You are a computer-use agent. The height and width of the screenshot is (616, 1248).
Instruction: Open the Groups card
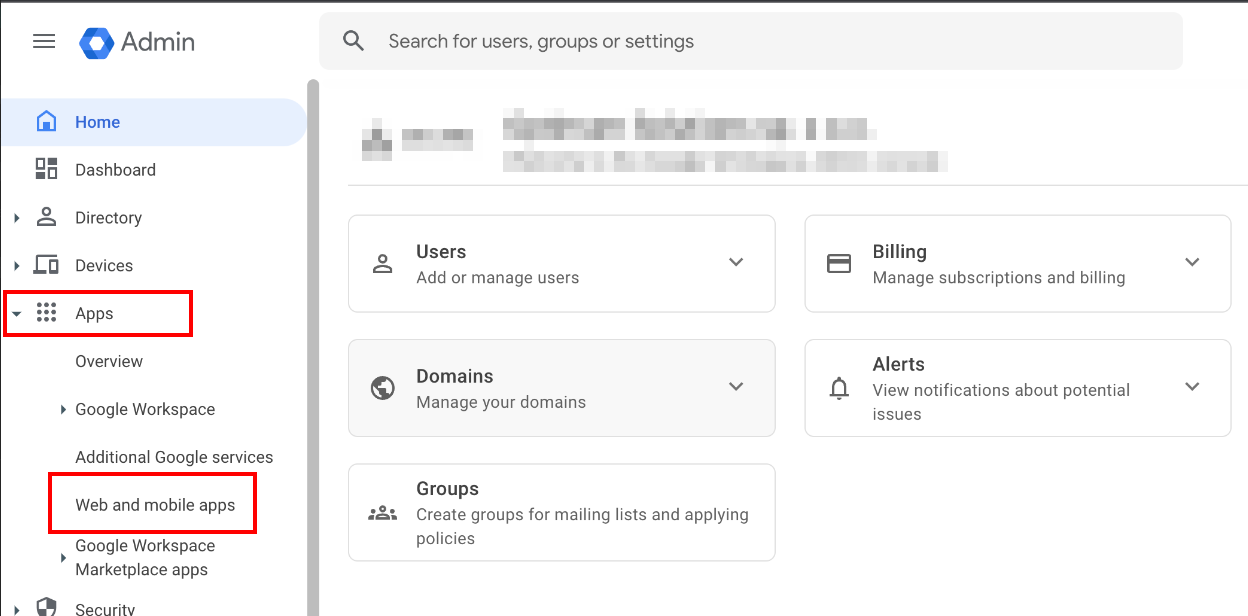pos(561,512)
